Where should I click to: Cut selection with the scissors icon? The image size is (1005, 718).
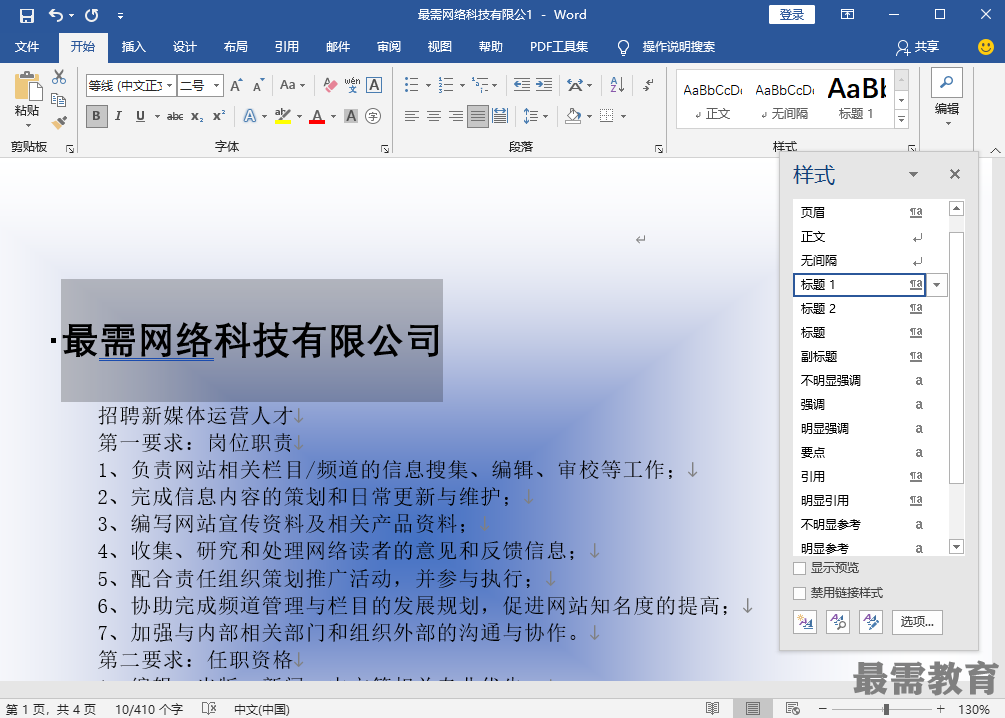click(59, 77)
